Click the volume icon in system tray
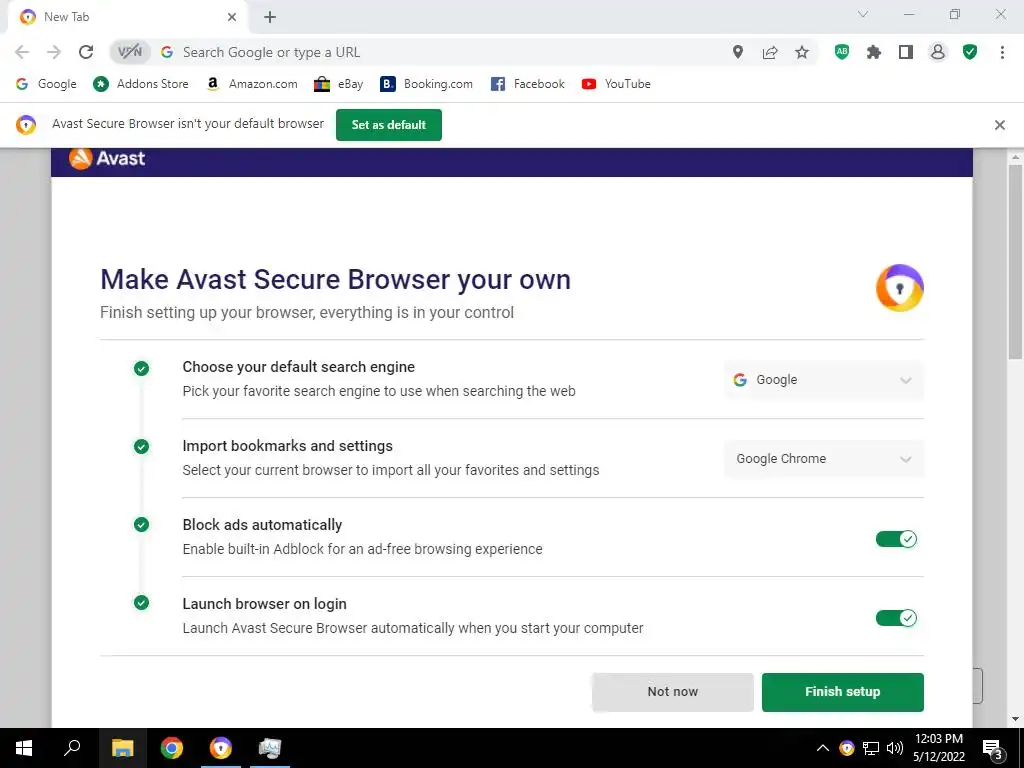This screenshot has width=1024, height=768. coord(895,748)
